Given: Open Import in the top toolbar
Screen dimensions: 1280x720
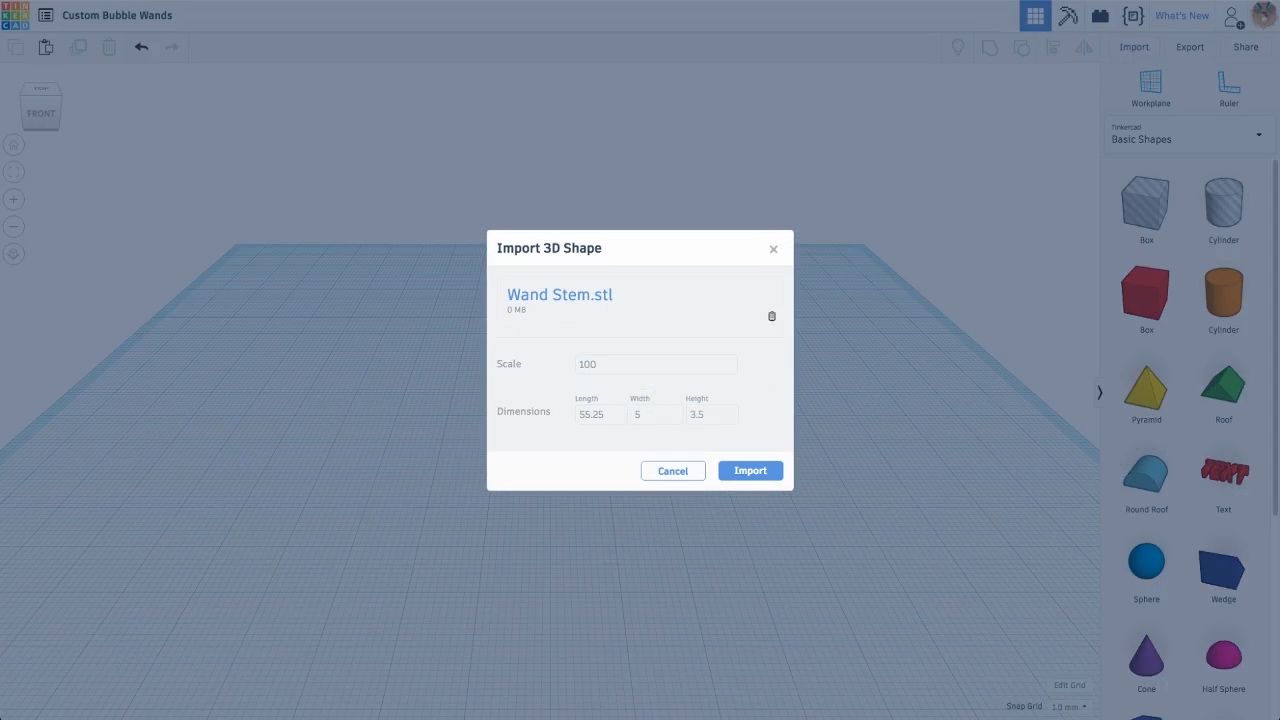Looking at the screenshot, I should click(1134, 47).
